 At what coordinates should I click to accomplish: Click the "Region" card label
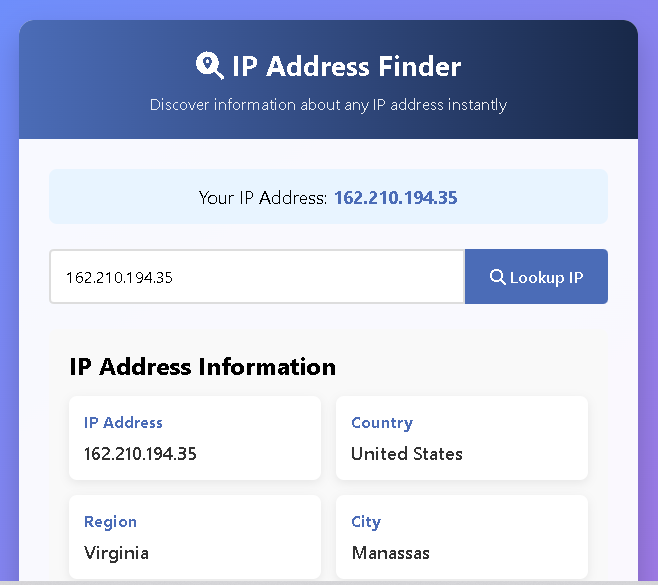pyautogui.click(x=110, y=522)
